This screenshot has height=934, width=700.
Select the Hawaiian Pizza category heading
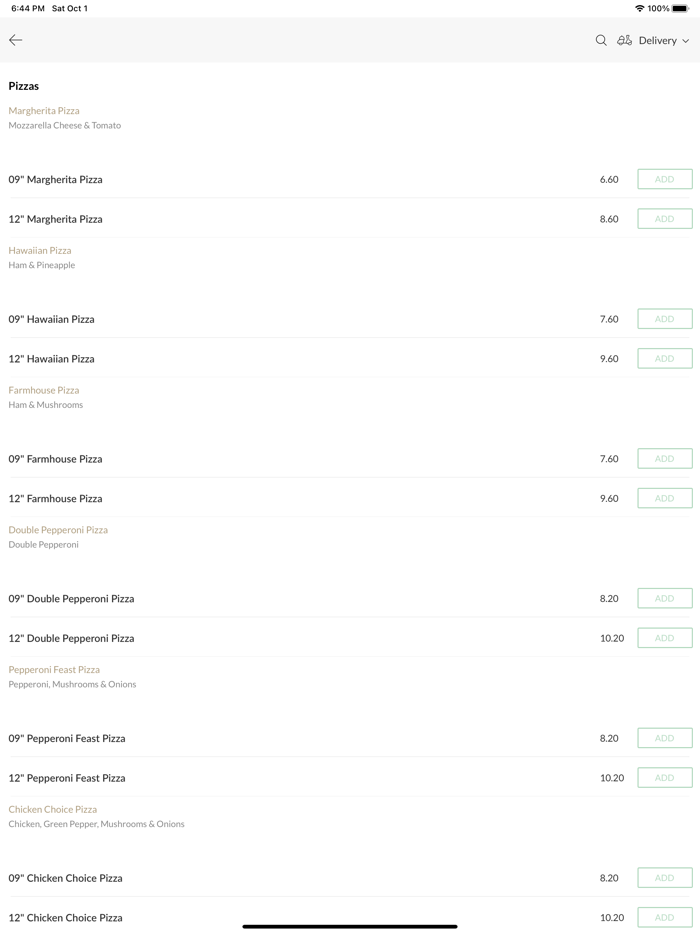click(40, 251)
